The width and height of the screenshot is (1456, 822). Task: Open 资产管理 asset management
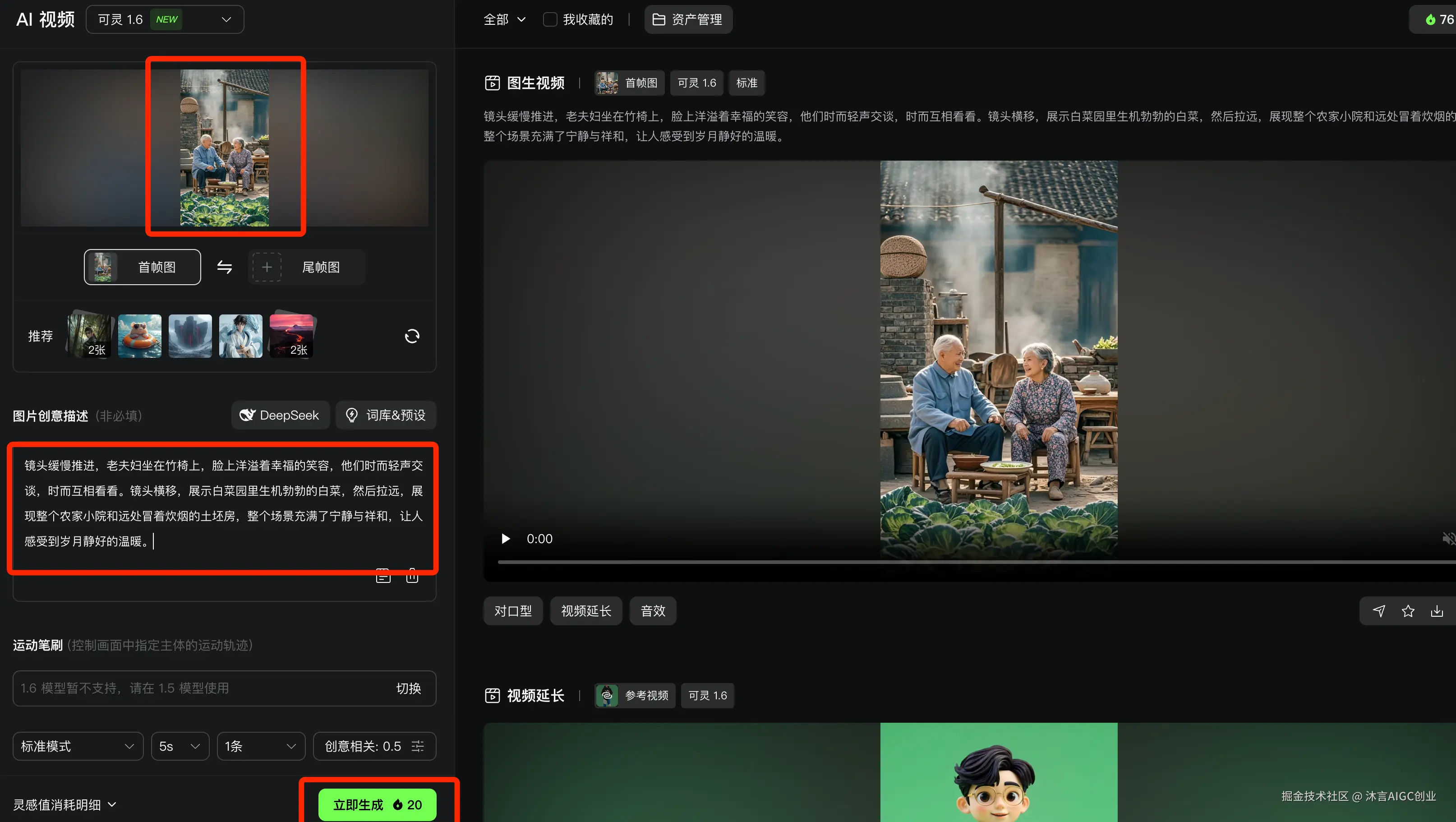click(688, 20)
